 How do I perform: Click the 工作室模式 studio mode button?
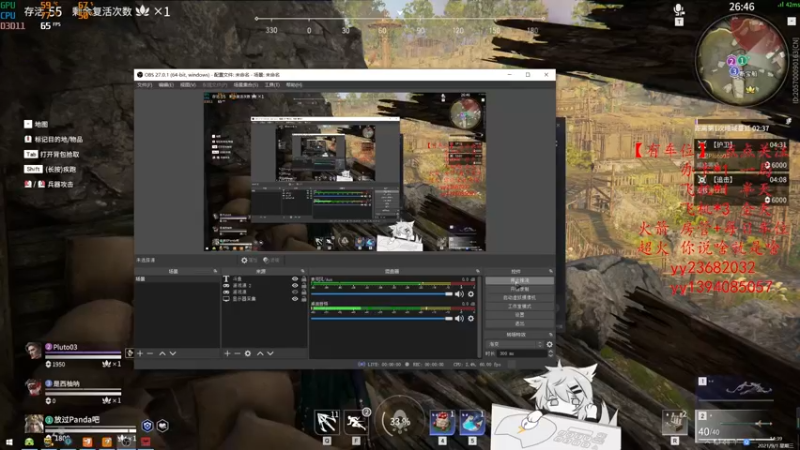point(519,306)
